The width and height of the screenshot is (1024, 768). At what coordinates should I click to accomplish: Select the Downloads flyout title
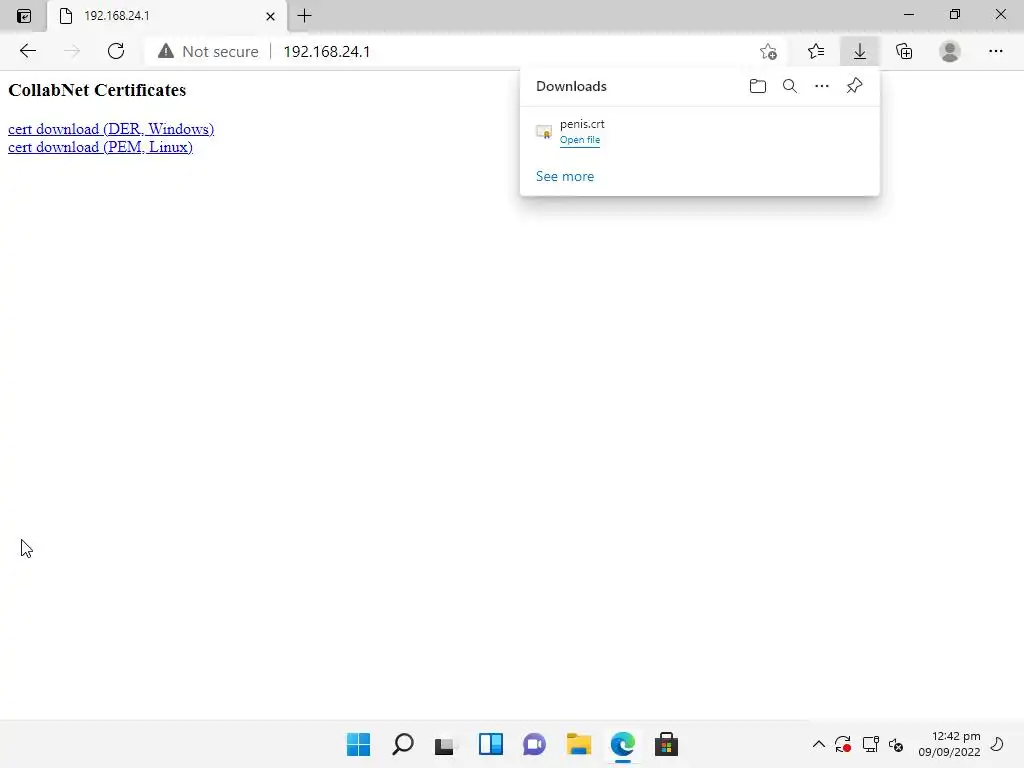click(571, 86)
